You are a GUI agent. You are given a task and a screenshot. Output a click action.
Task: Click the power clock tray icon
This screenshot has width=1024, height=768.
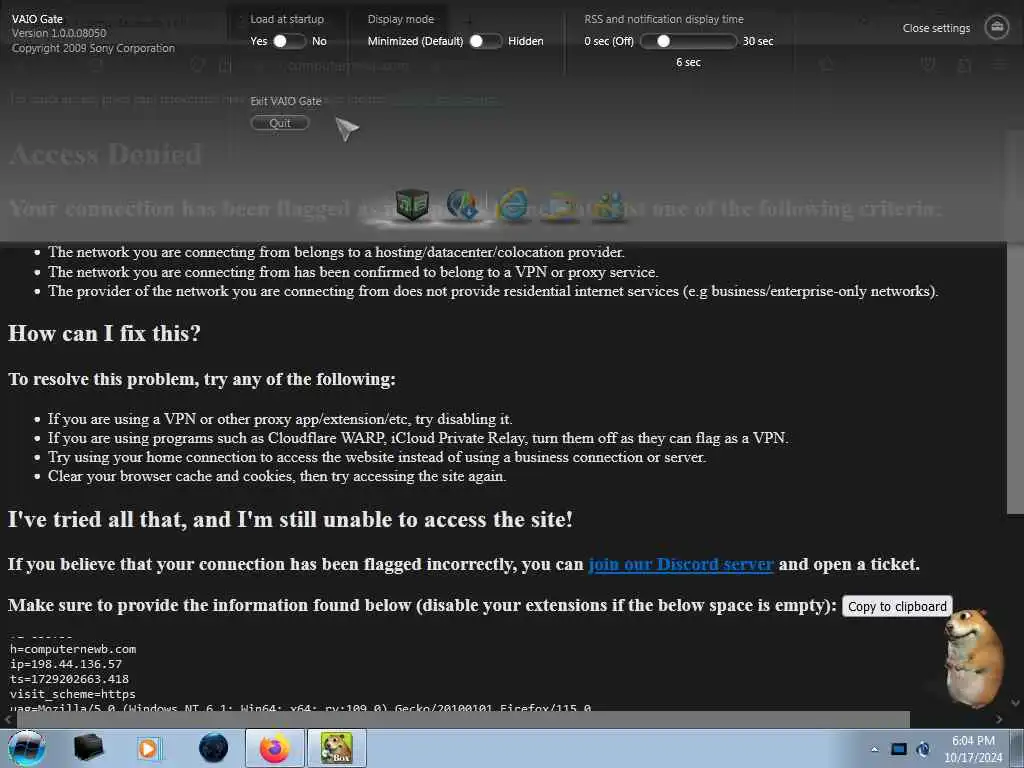(923, 749)
